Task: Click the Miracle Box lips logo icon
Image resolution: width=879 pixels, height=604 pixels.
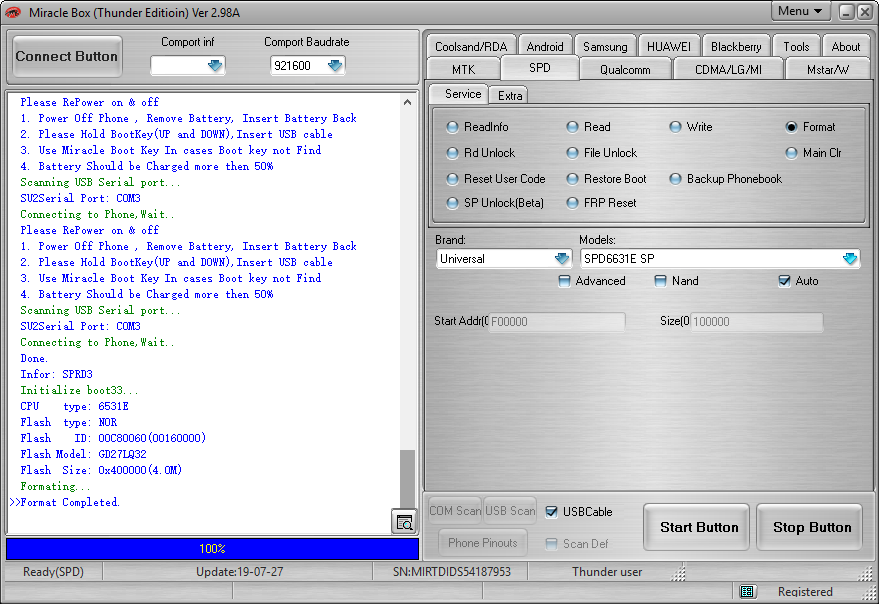Action: click(13, 12)
